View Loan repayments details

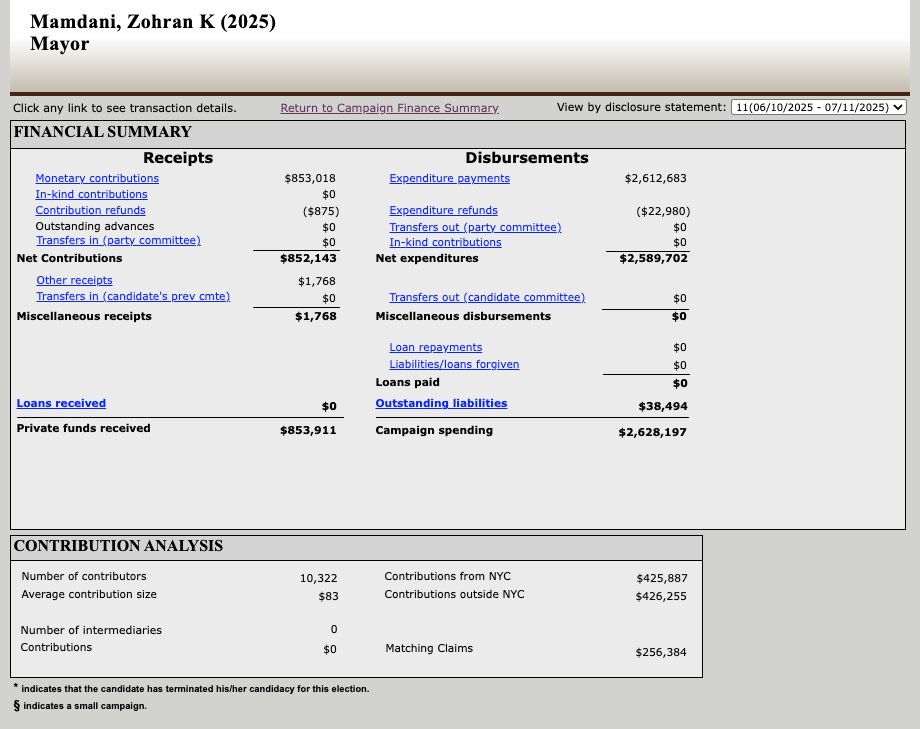pos(435,347)
